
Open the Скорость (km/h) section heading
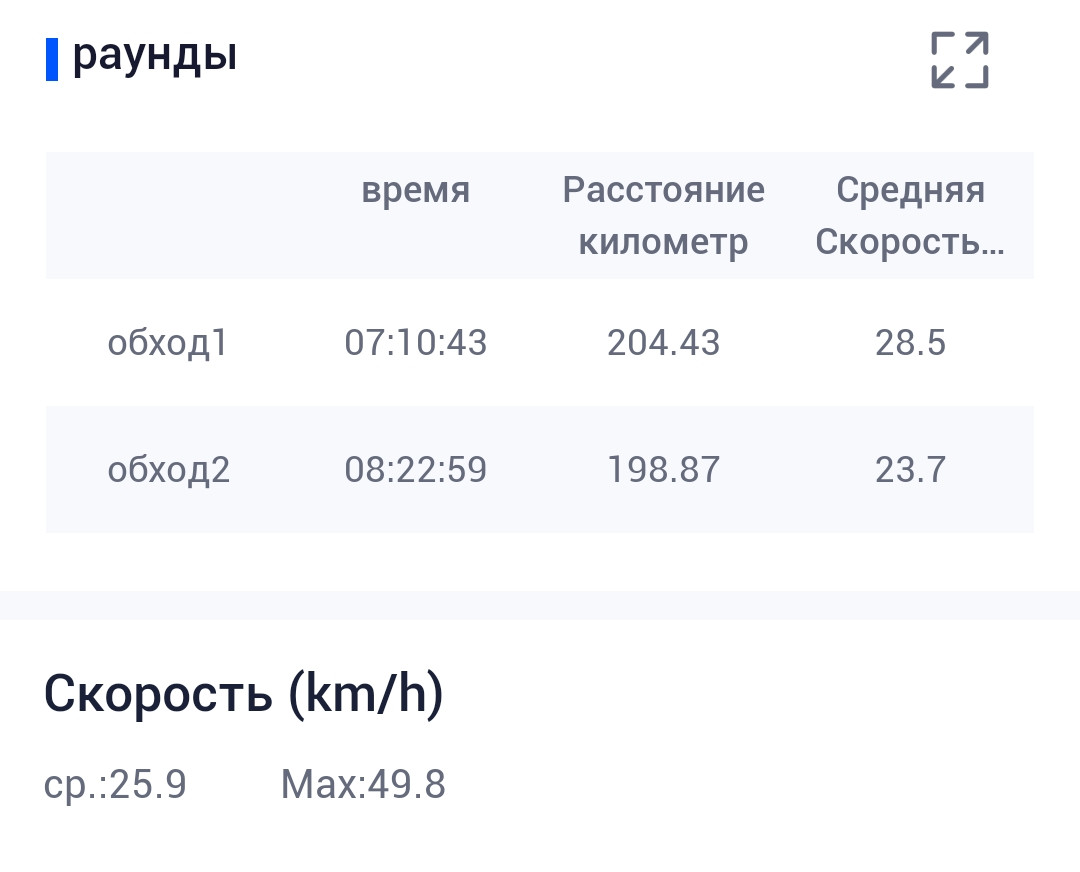click(244, 694)
